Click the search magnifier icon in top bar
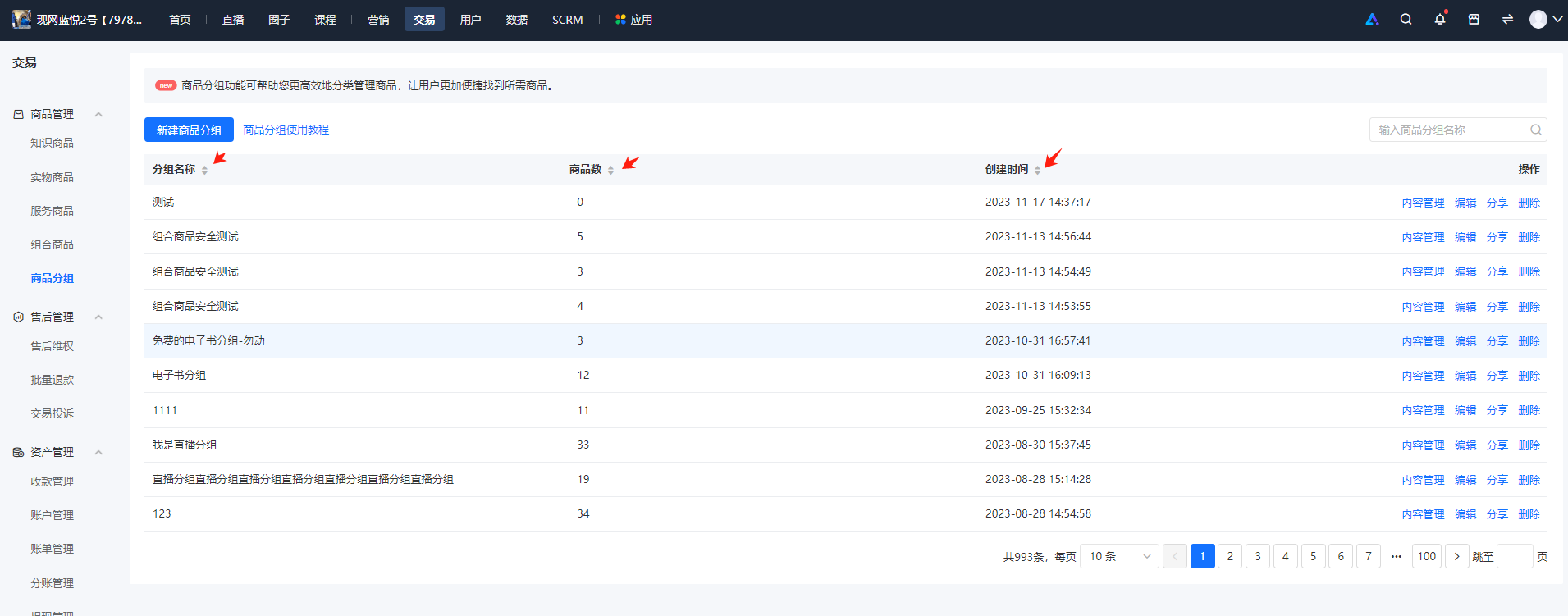The image size is (1568, 616). coord(1406,19)
